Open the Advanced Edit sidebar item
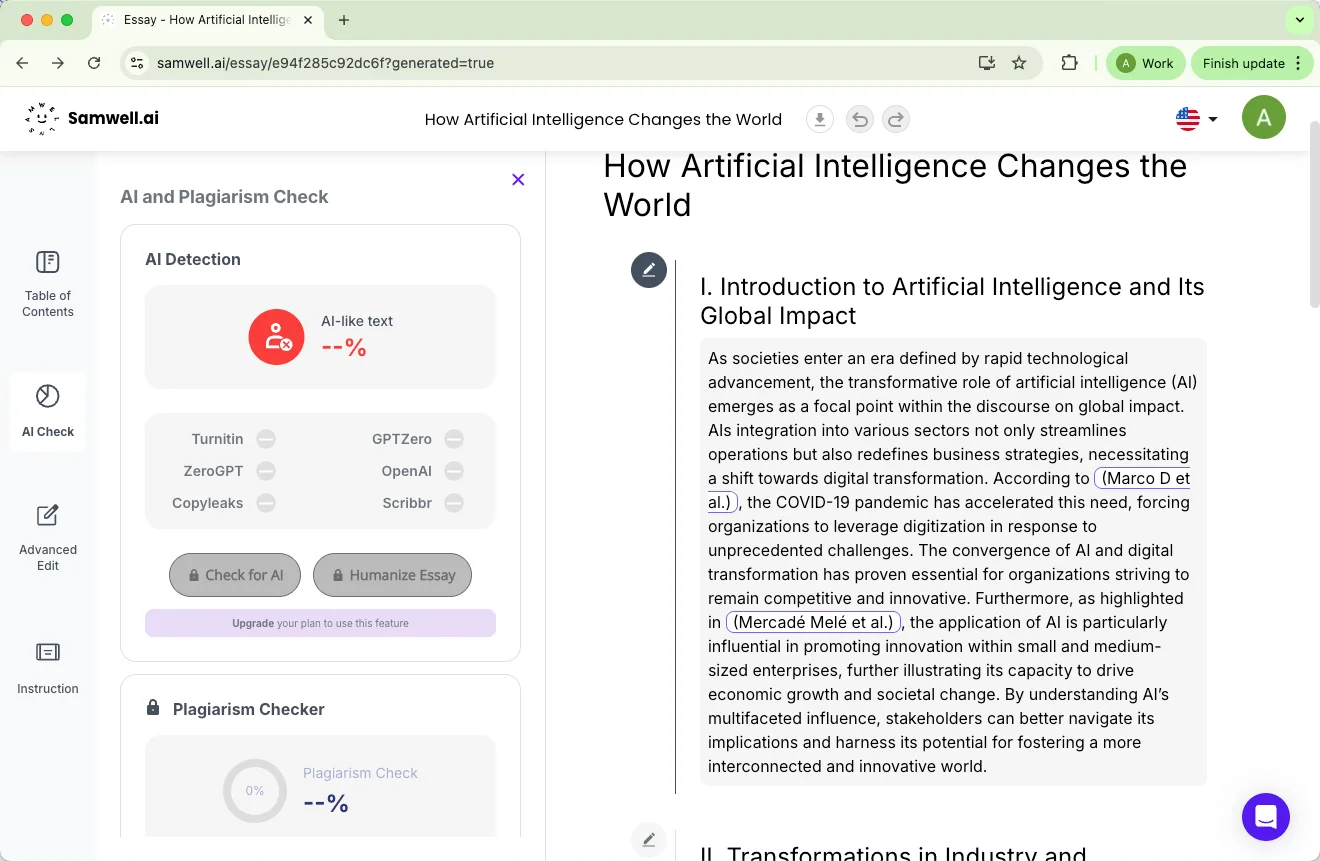Viewport: 1320px width, 861px height. [x=48, y=537]
